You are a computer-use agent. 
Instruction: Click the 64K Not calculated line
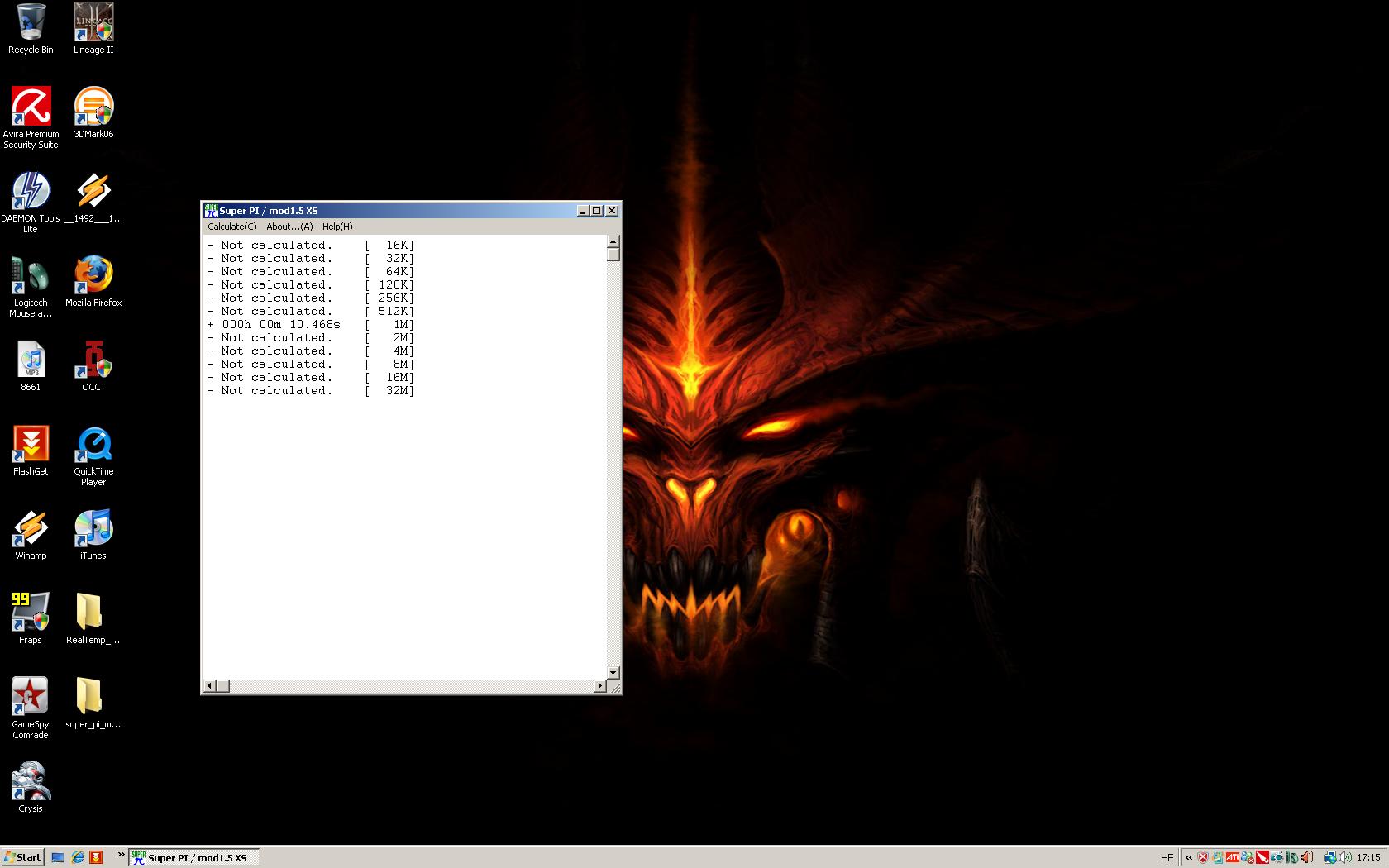310,272
